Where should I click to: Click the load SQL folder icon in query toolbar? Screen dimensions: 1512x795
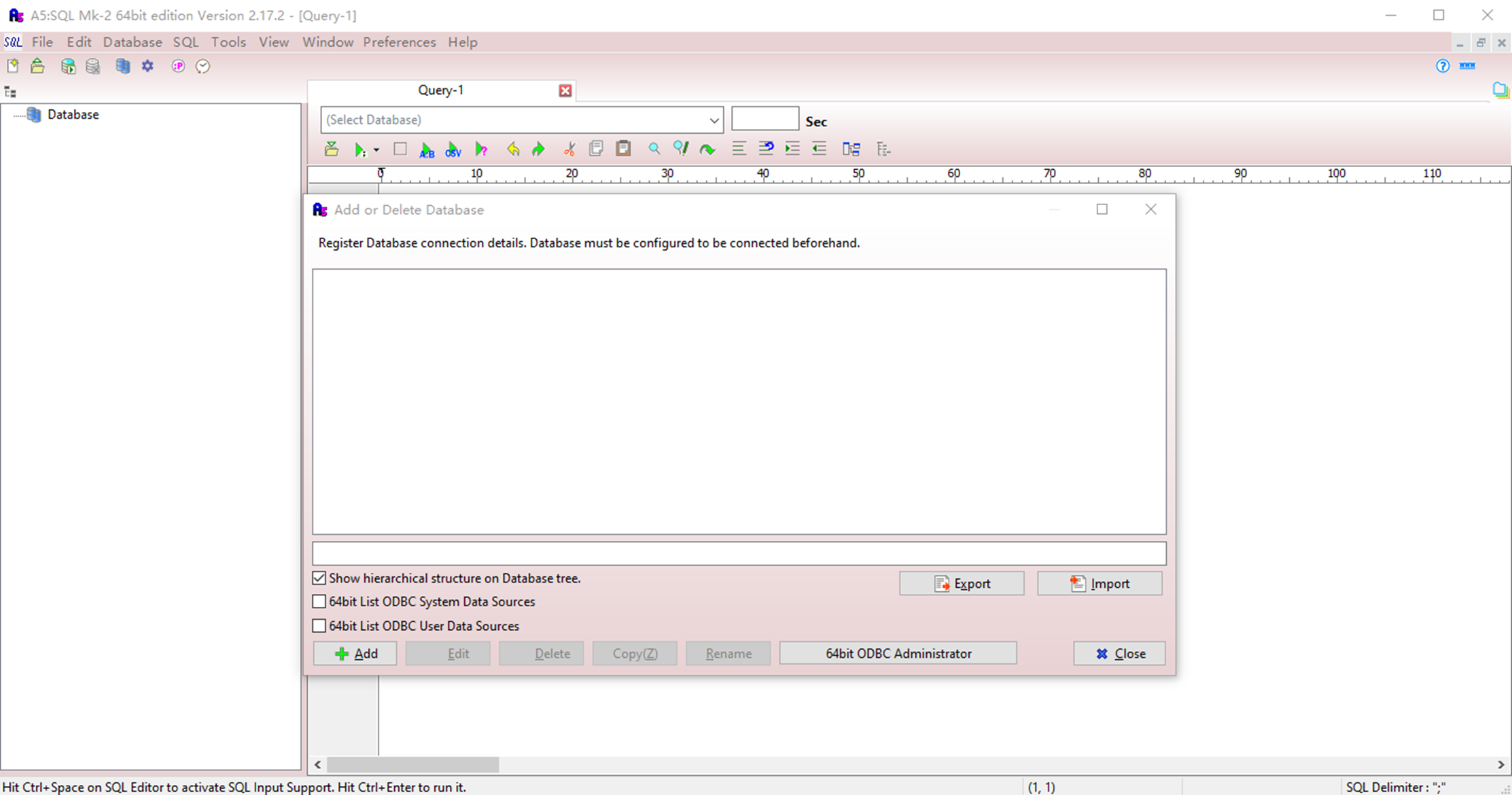[332, 149]
